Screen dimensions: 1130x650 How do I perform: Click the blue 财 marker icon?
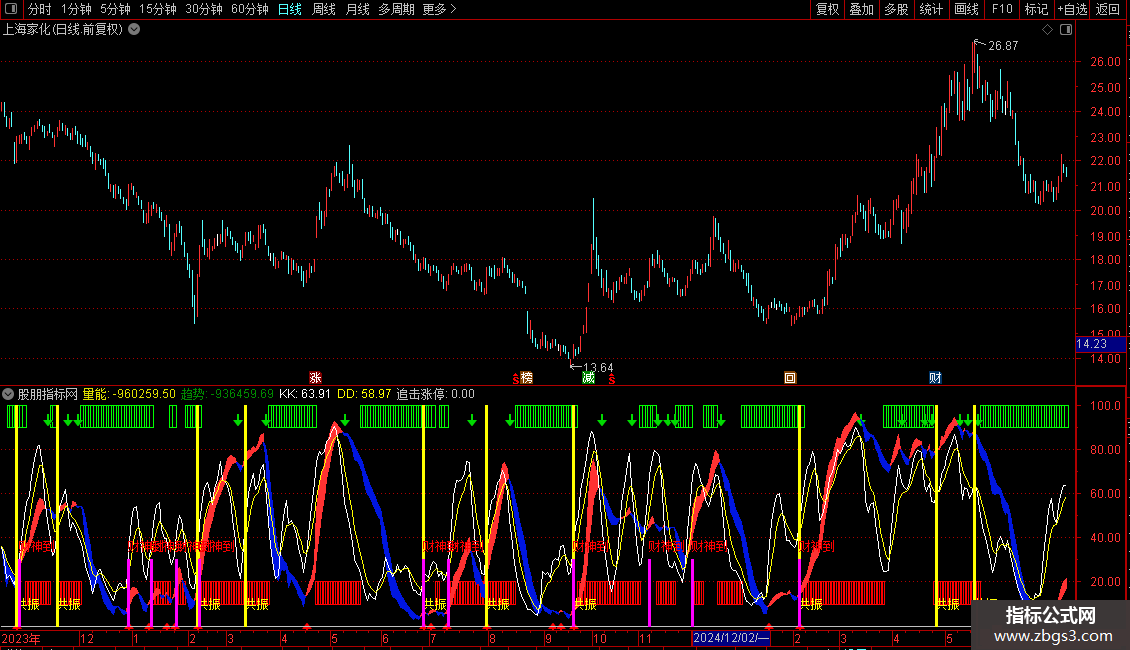point(935,378)
